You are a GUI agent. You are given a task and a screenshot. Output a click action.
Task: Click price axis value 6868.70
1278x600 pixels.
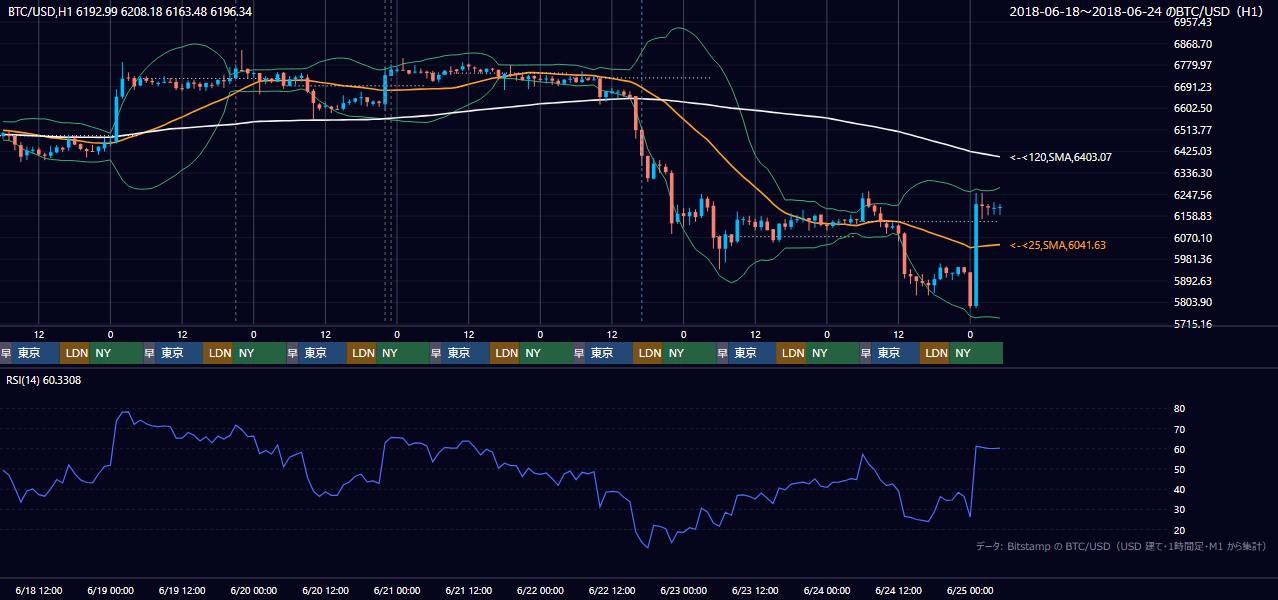[x=1193, y=44]
